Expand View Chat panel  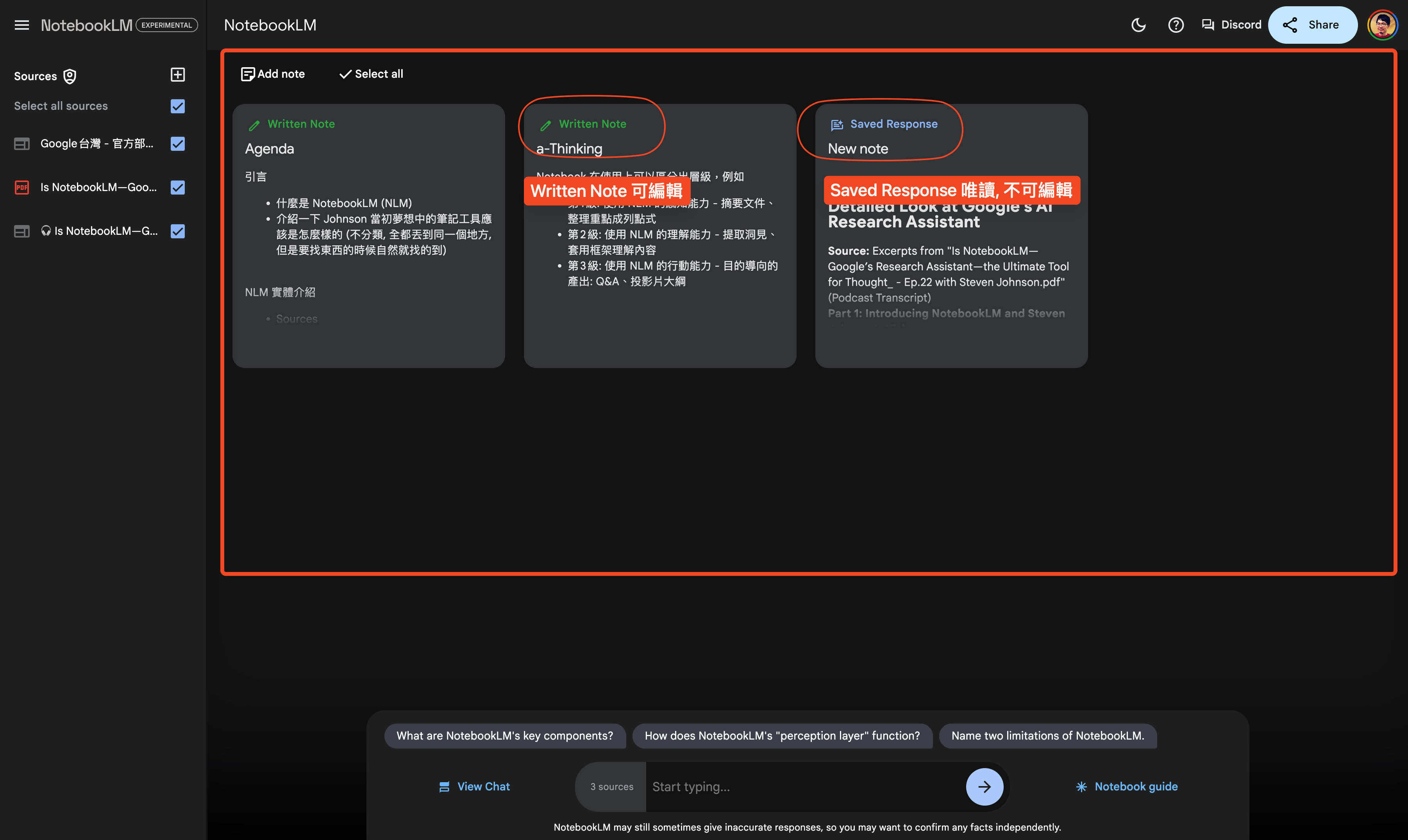(x=474, y=786)
